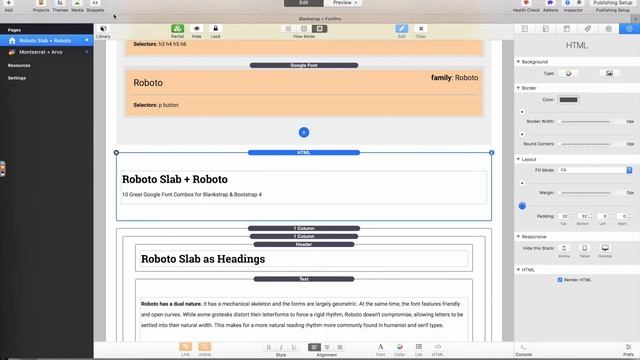The image size is (640, 360).
Task: Collapse the Background section
Action: [518, 62]
